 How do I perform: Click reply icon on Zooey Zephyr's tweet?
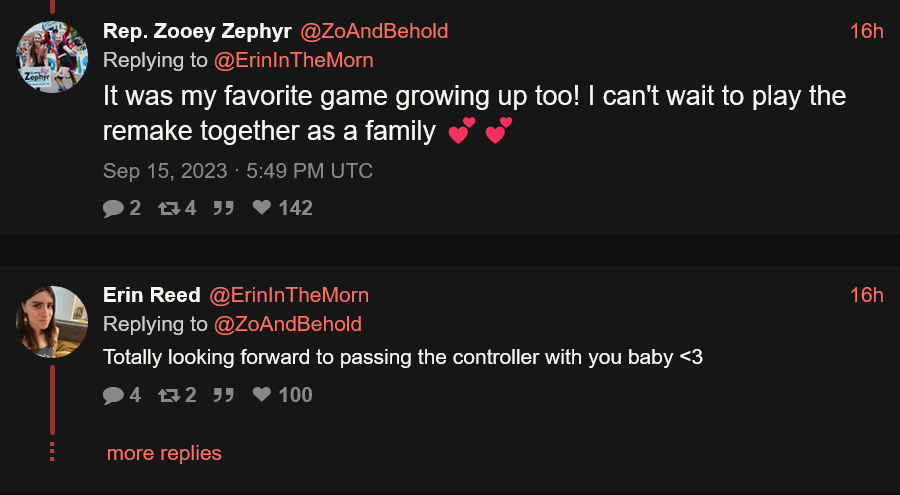[x=111, y=208]
